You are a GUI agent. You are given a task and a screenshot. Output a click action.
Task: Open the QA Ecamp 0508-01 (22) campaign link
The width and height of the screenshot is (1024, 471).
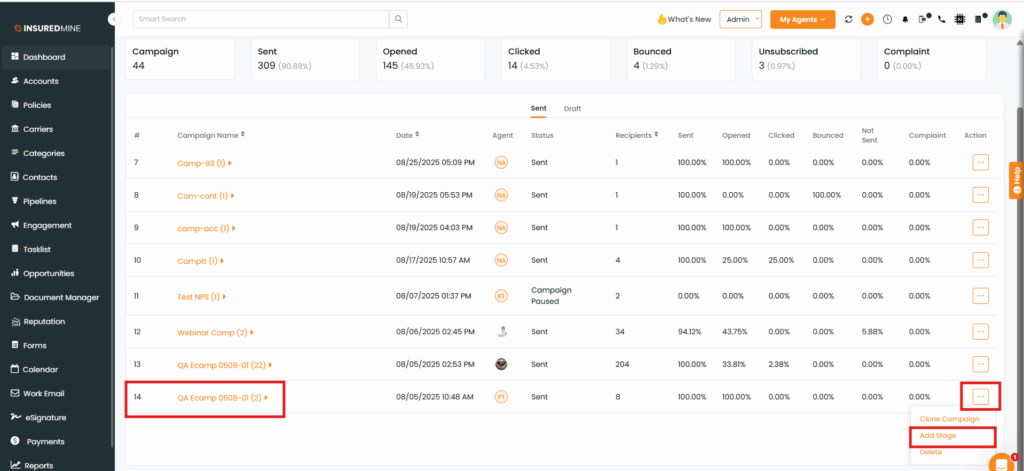click(x=220, y=365)
